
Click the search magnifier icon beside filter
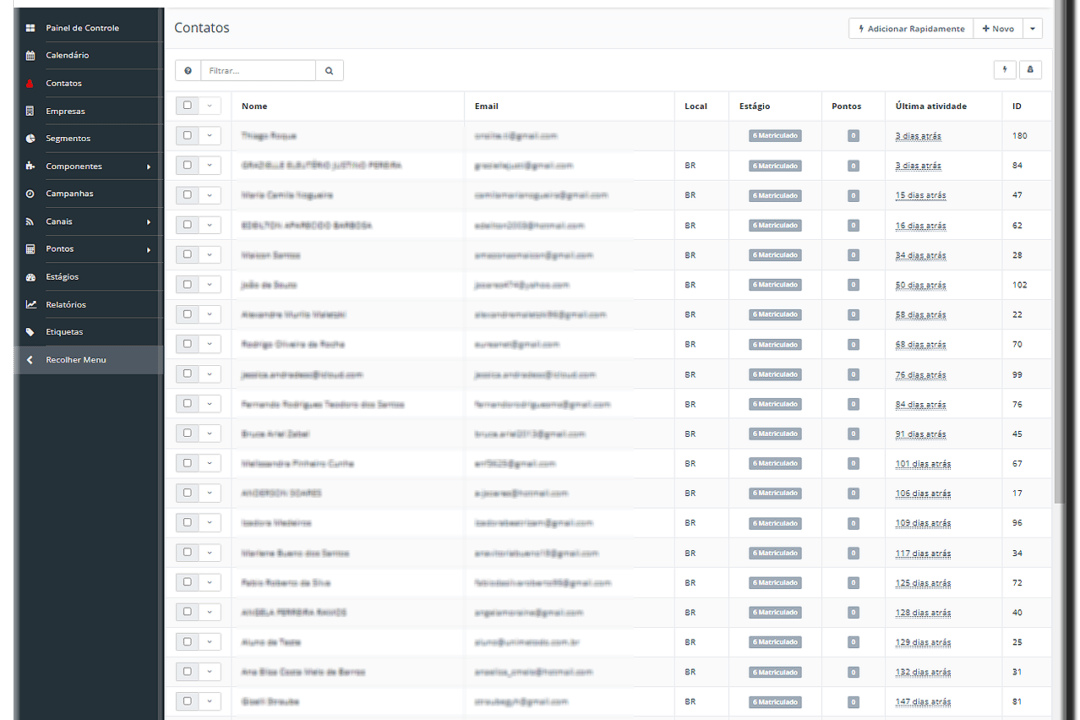coord(329,70)
